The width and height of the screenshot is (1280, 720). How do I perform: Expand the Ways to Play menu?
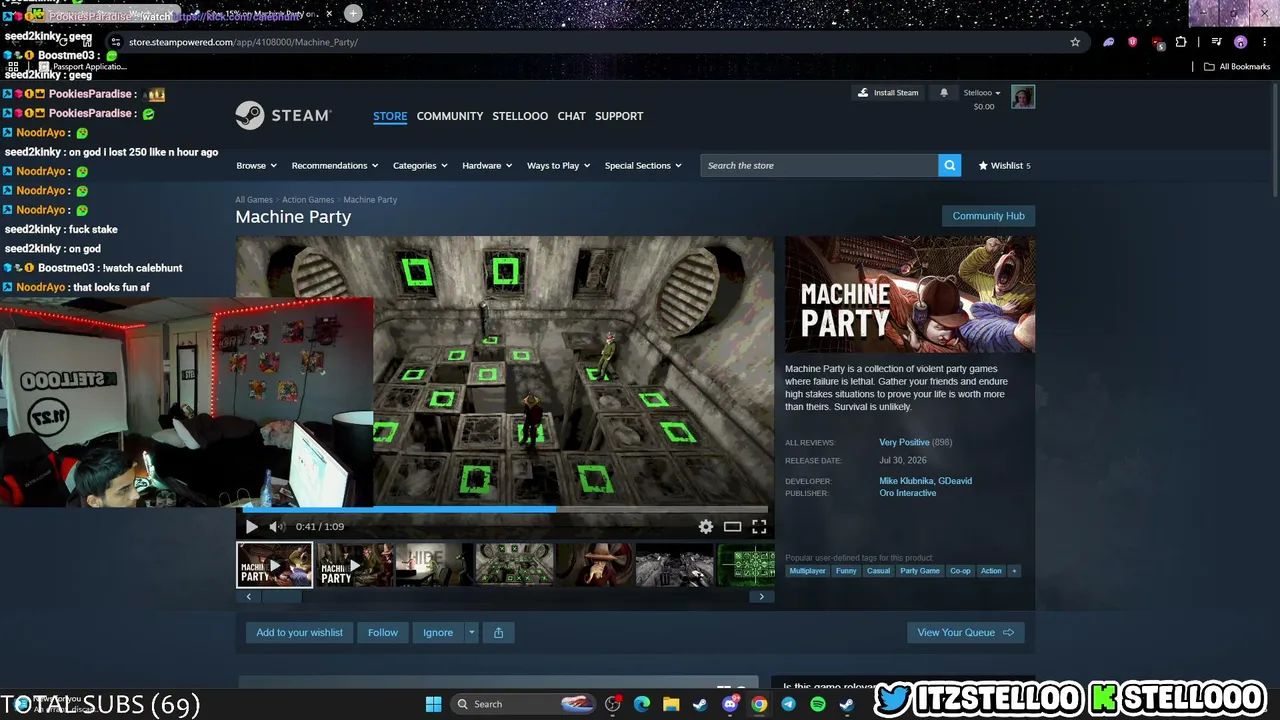pos(559,166)
